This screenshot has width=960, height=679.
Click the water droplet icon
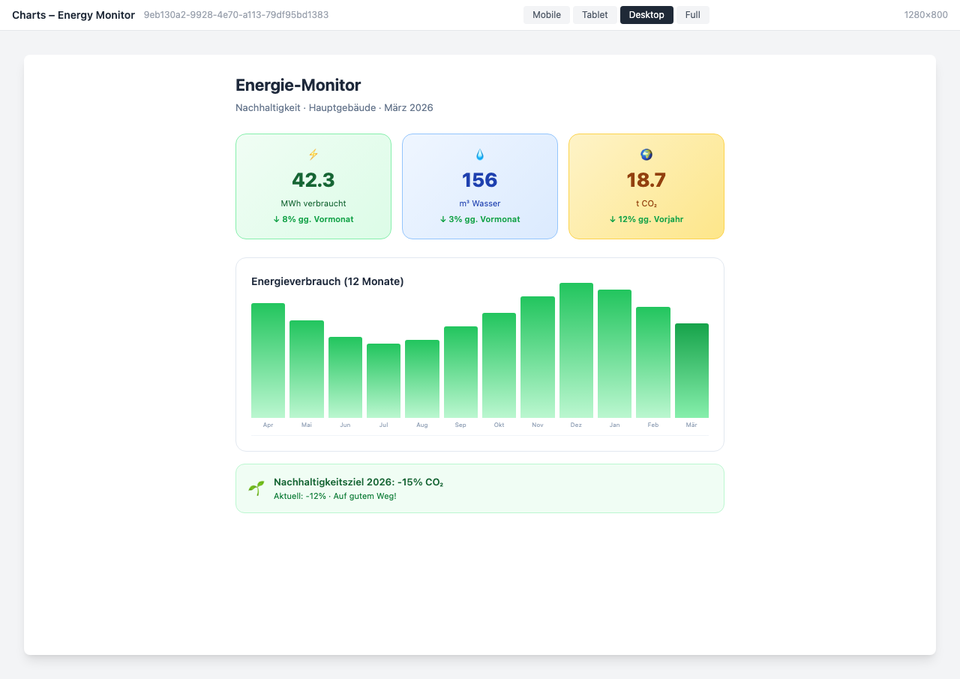coord(480,154)
